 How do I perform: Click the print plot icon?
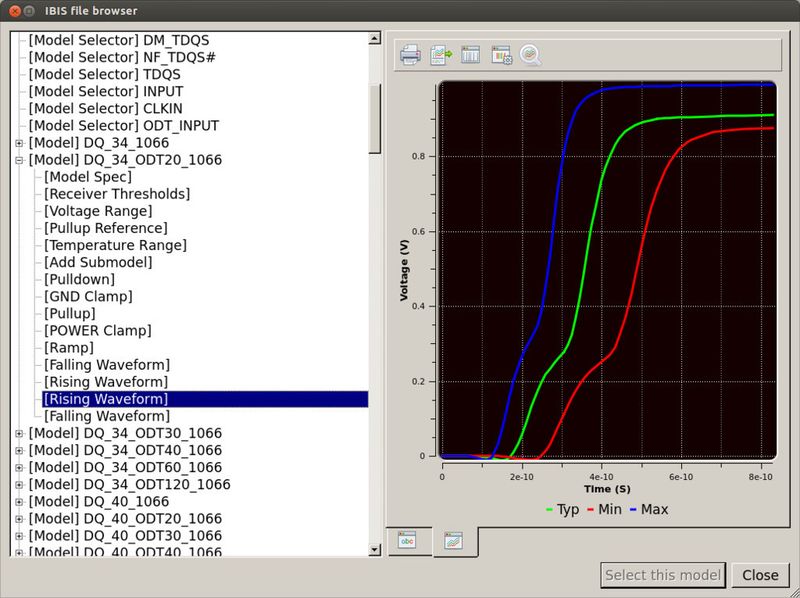(410, 55)
